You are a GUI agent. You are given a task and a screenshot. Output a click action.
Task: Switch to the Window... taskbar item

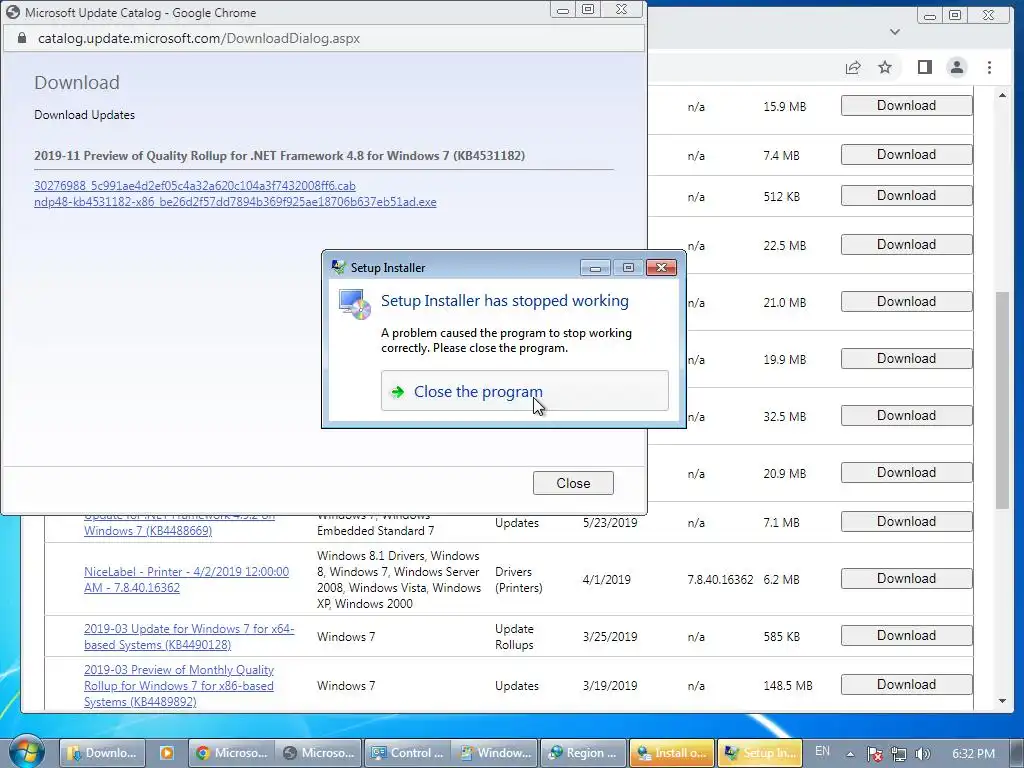494,753
